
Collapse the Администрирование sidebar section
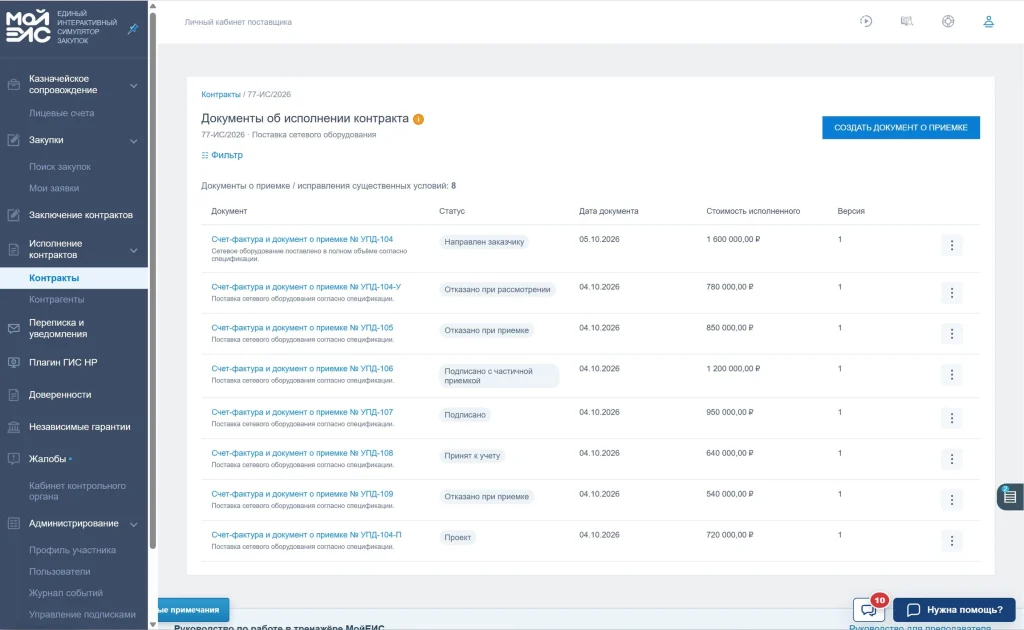pyautogui.click(x=133, y=524)
